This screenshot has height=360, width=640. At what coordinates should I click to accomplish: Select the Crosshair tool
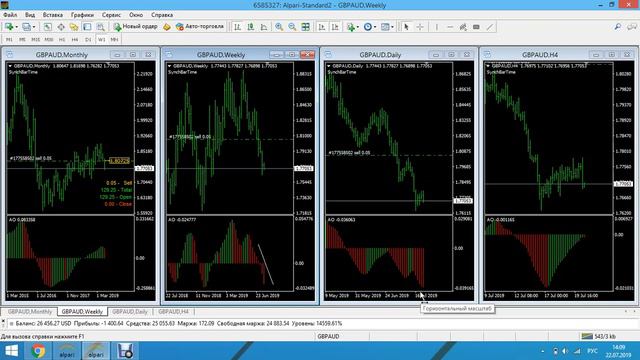coord(420,27)
